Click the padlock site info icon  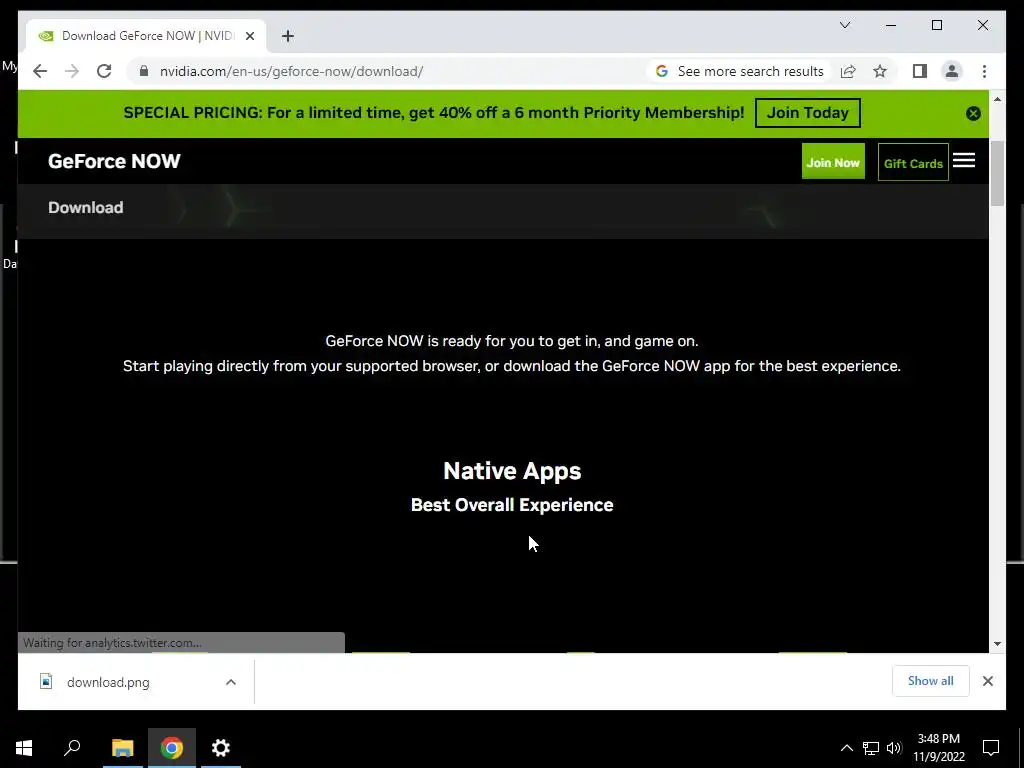(x=144, y=71)
